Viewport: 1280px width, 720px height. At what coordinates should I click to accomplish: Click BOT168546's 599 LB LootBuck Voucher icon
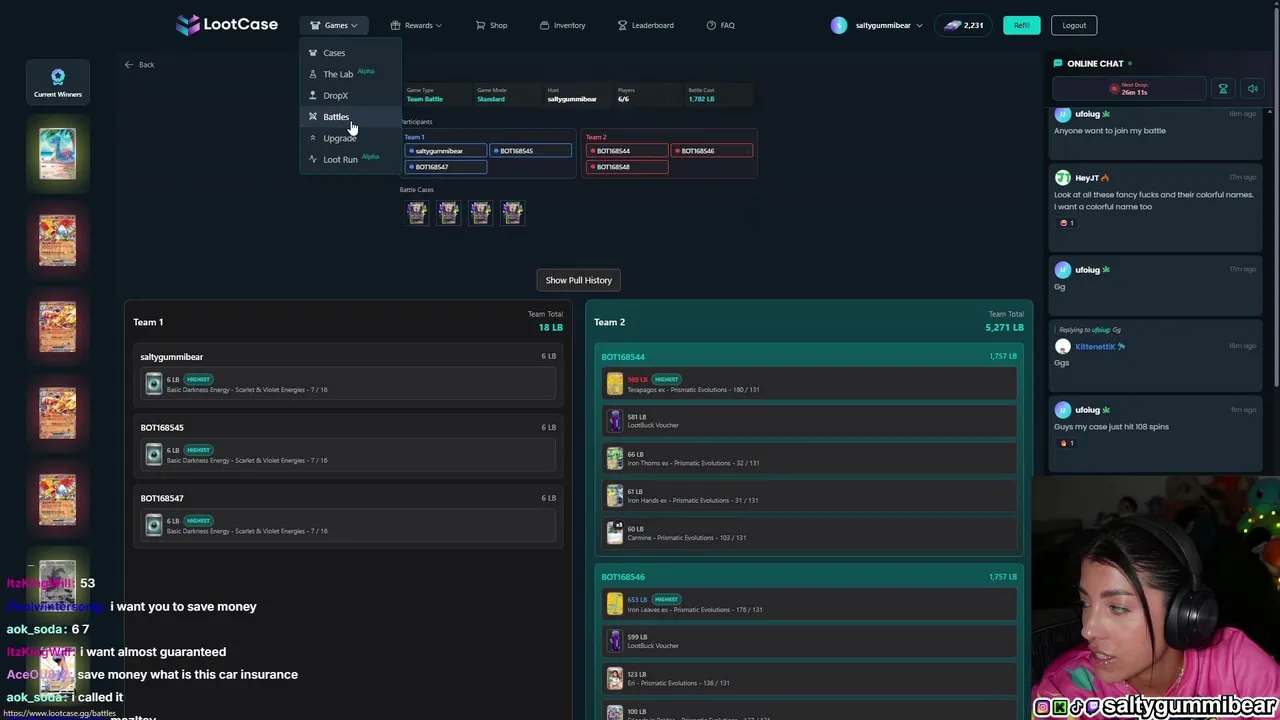(615, 641)
